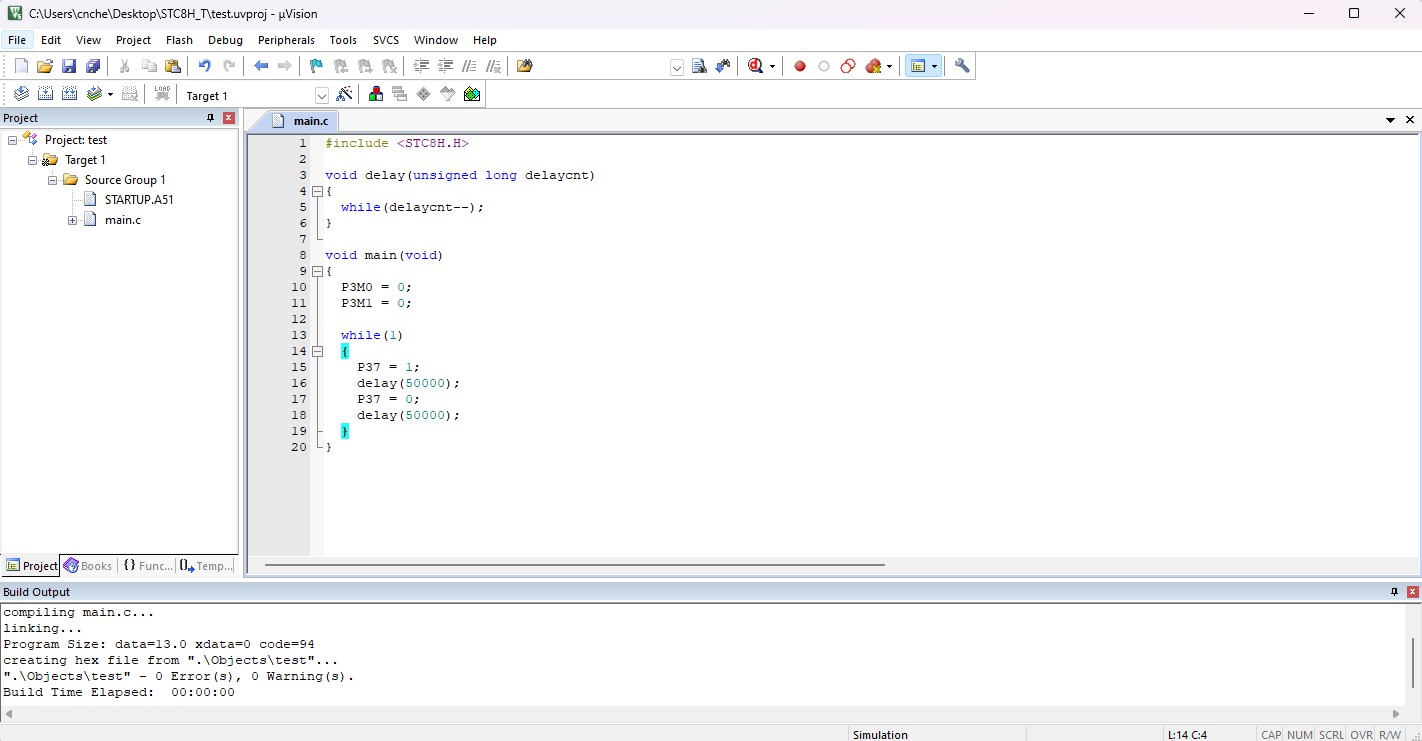This screenshot has width=1422, height=741.
Task: Collapse the while loop fold at line 14
Action: pos(317,351)
